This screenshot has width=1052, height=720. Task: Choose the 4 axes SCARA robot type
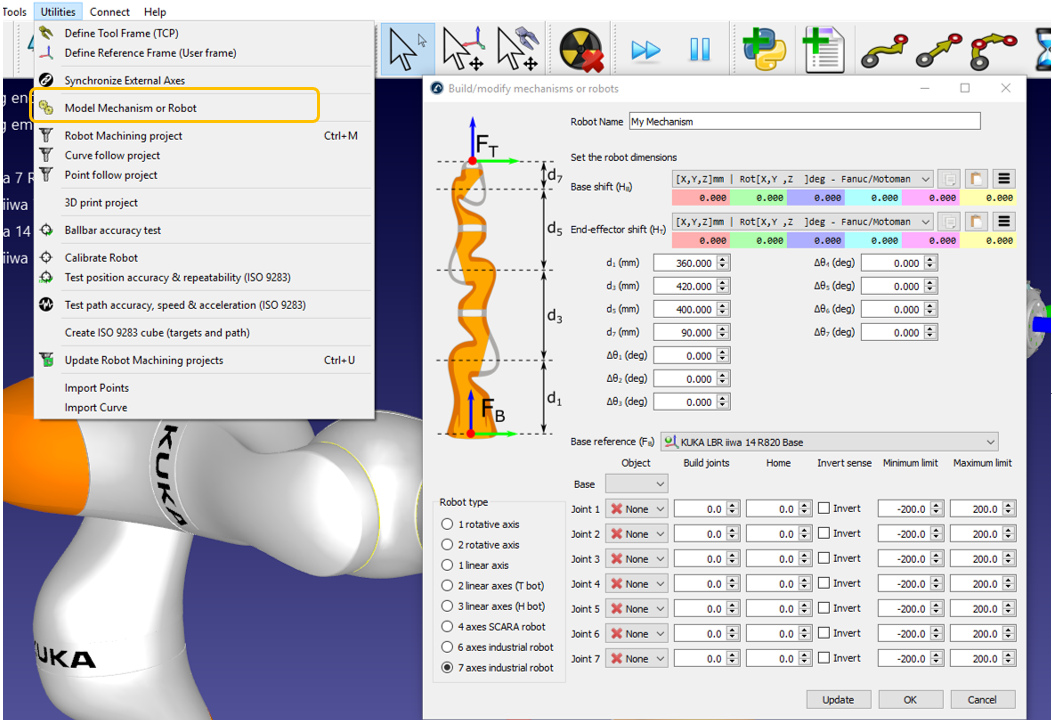click(x=447, y=627)
